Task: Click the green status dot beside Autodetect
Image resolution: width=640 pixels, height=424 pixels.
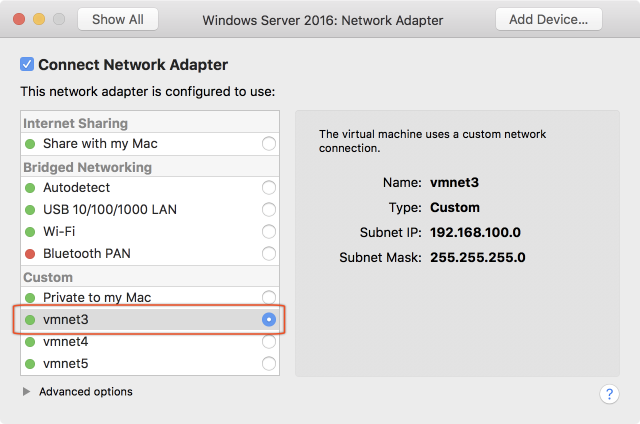Action: tap(30, 188)
